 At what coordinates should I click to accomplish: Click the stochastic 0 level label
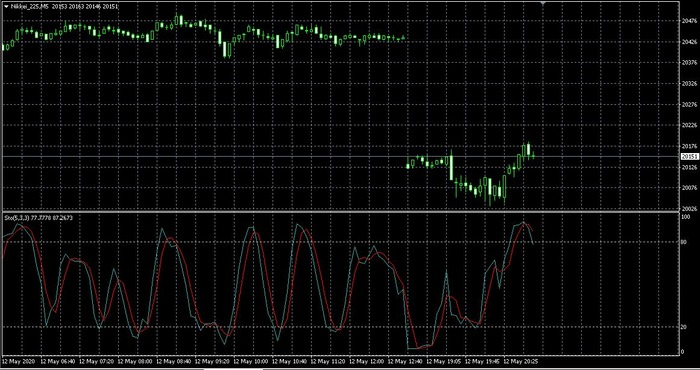tap(682, 352)
